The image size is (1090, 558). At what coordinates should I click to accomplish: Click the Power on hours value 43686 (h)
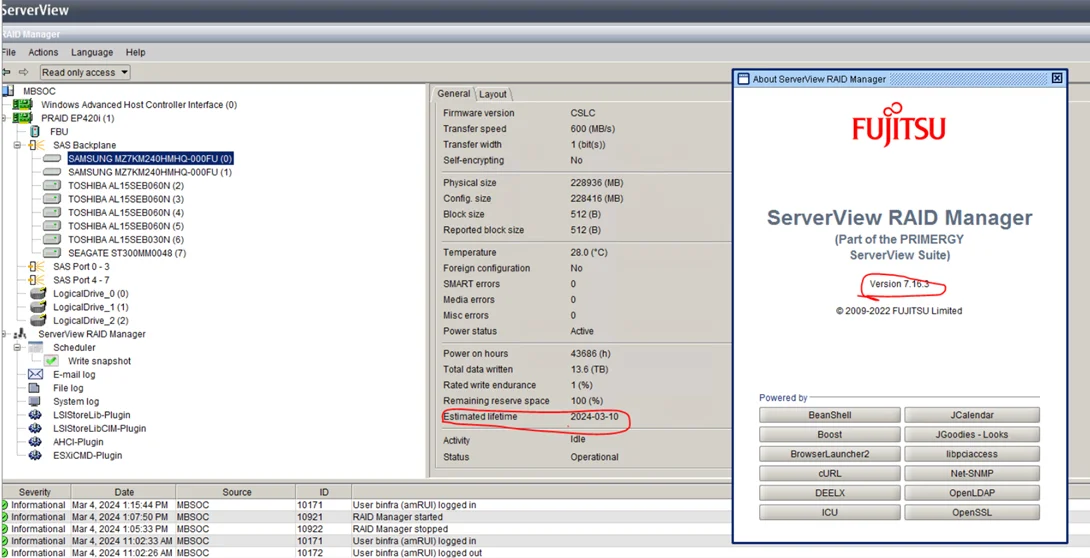589,354
